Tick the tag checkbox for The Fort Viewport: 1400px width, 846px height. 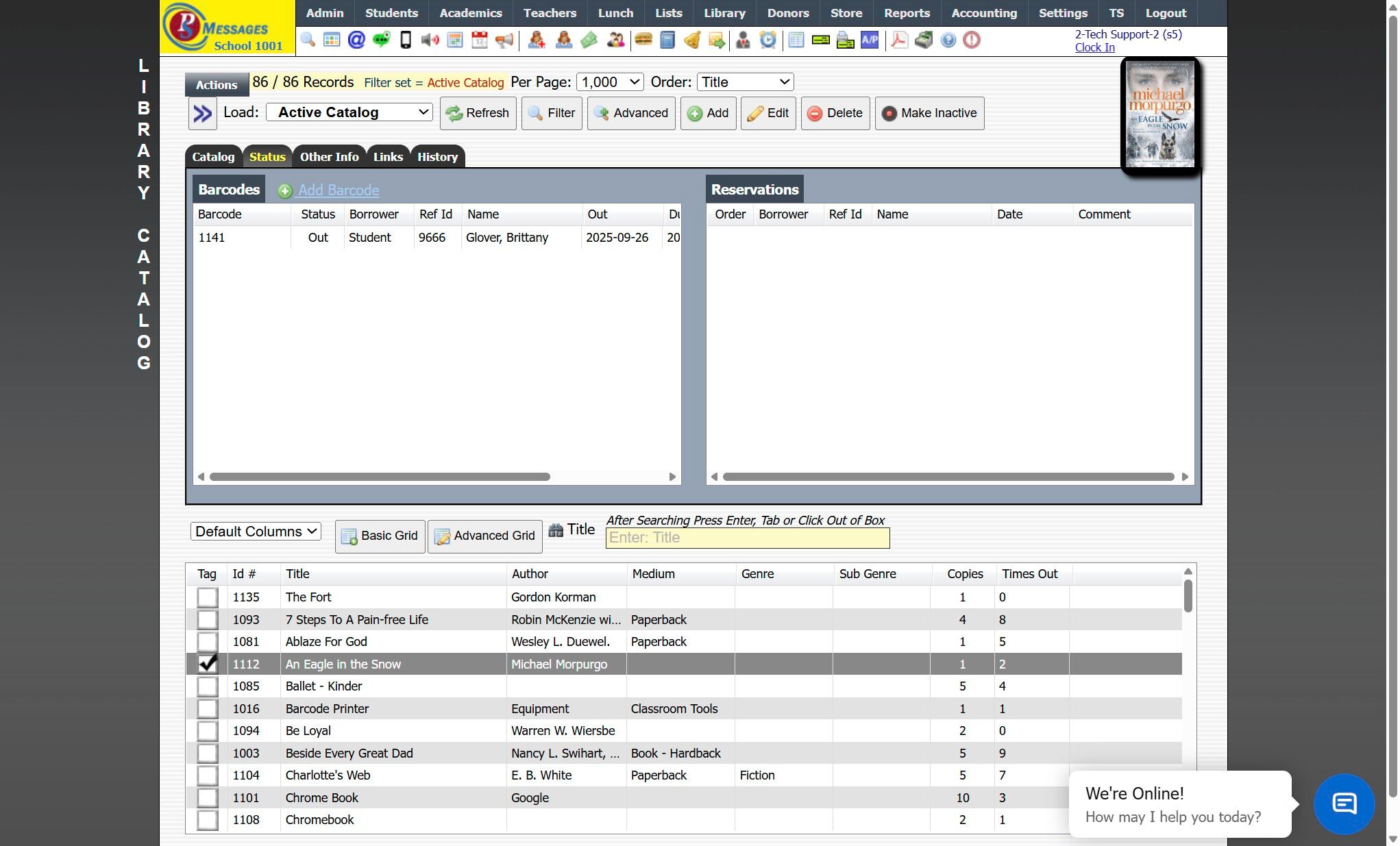[207, 597]
